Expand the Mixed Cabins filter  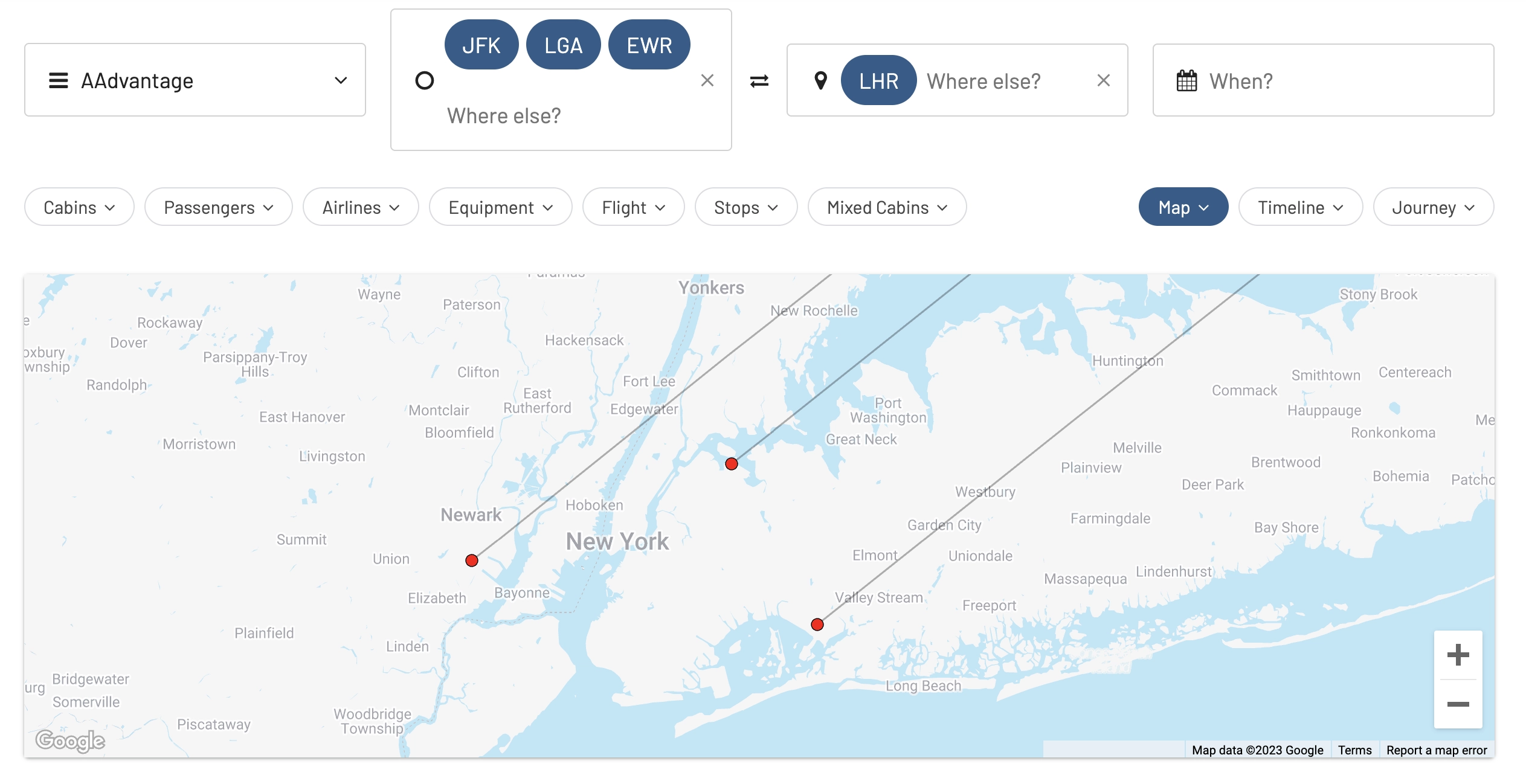tap(887, 207)
